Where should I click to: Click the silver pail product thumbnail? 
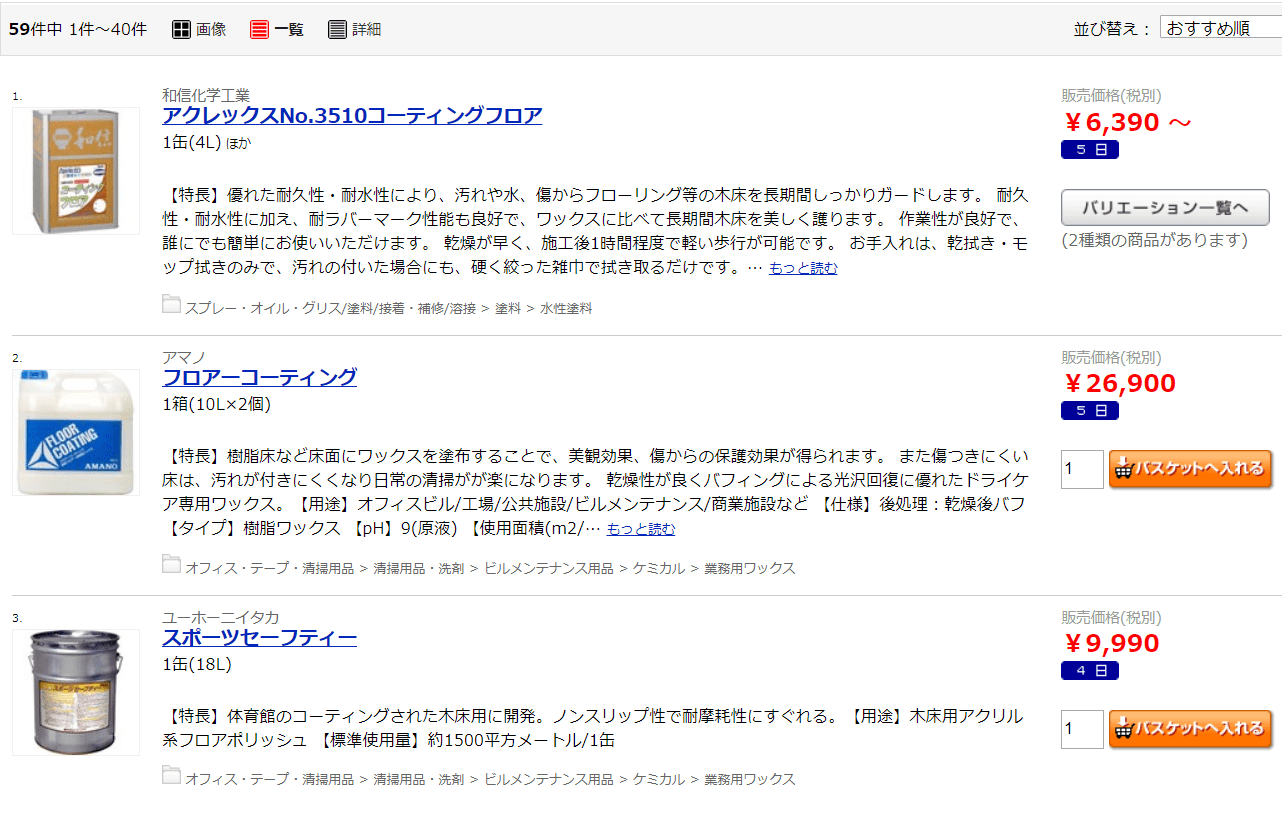(76, 692)
